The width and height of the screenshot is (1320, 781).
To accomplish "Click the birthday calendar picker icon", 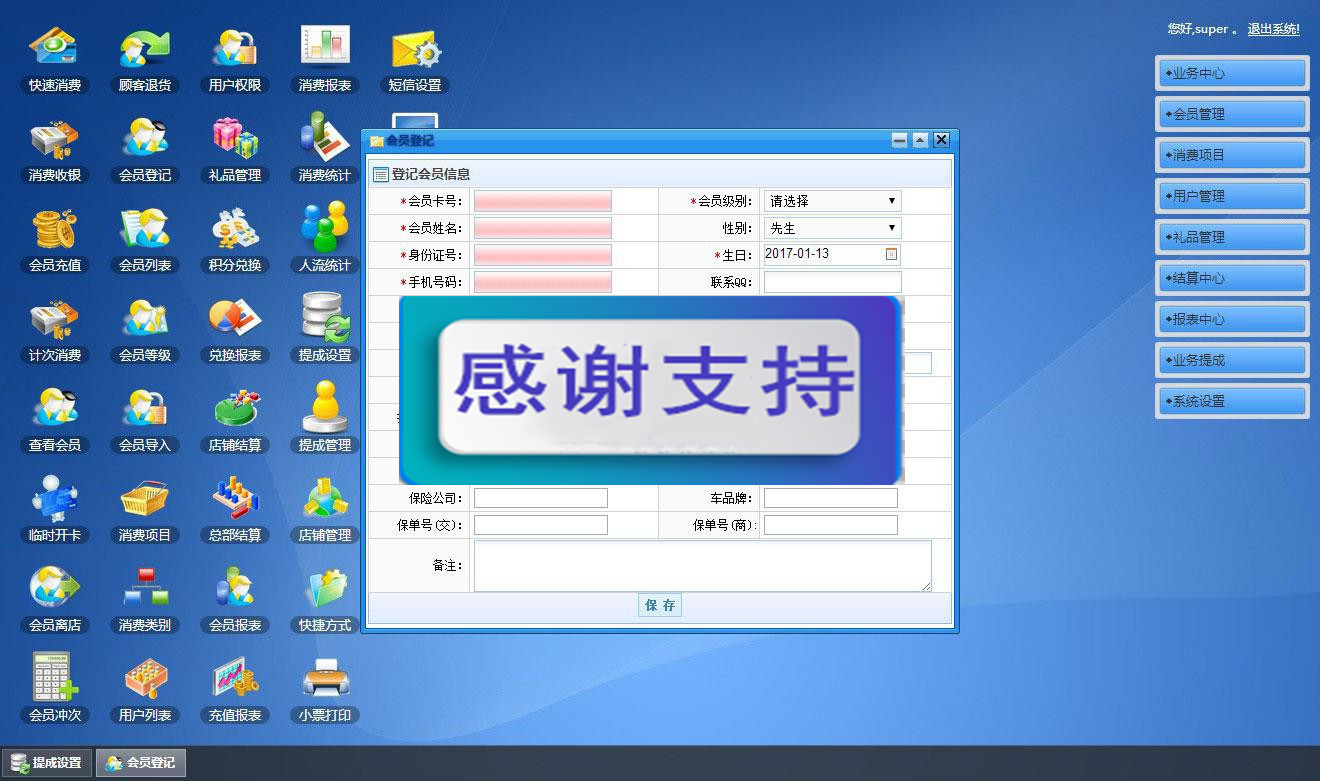I will [x=891, y=254].
